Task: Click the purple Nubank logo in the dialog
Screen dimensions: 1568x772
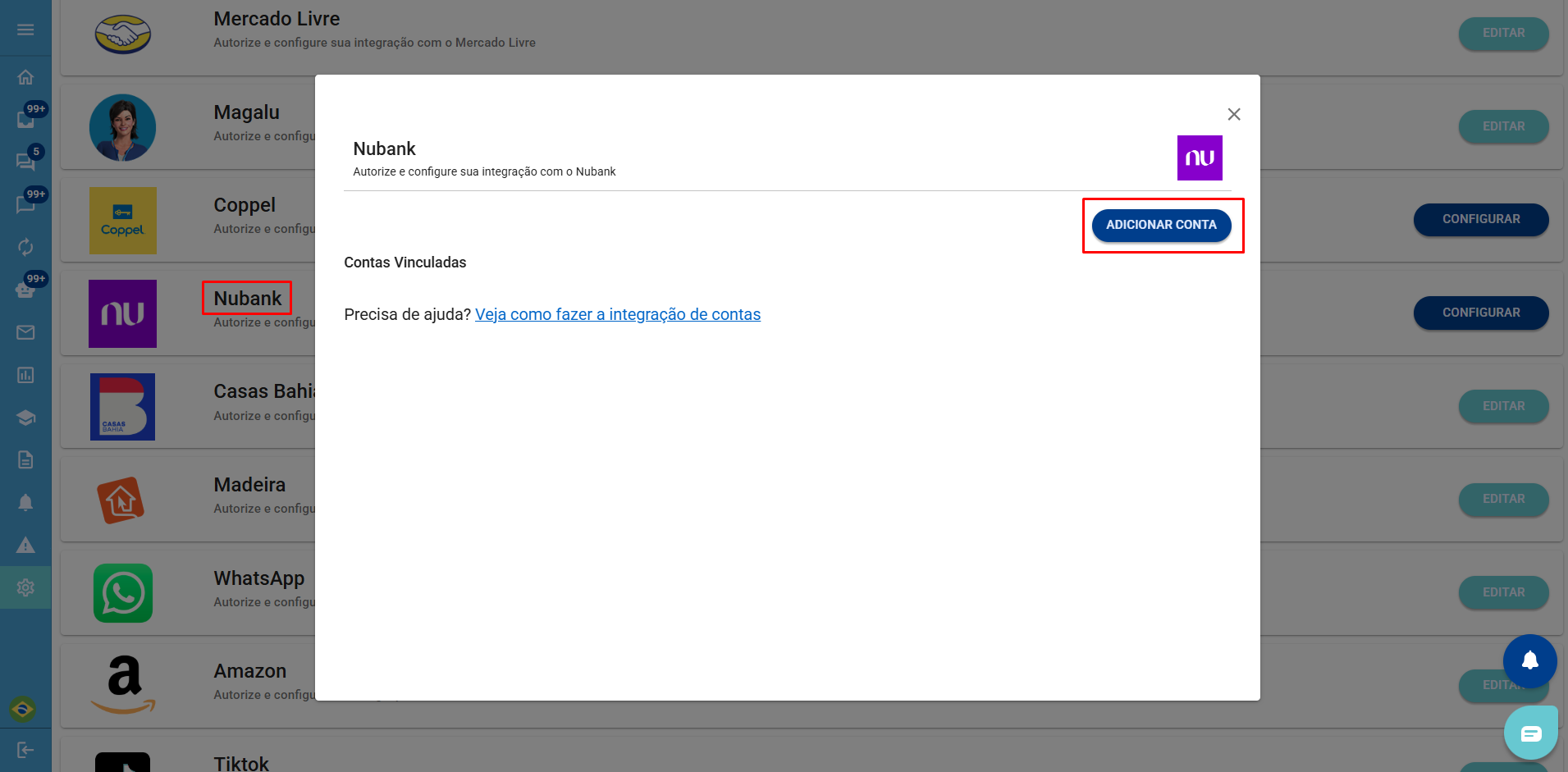Action: tap(1200, 158)
